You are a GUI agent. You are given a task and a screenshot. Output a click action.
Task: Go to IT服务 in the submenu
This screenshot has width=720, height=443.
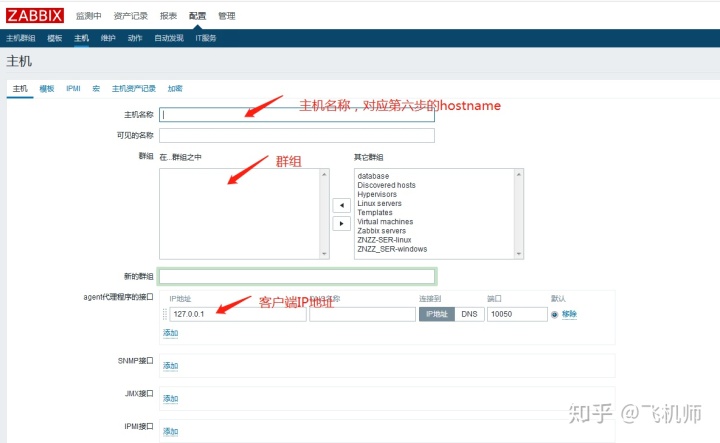[x=206, y=38]
